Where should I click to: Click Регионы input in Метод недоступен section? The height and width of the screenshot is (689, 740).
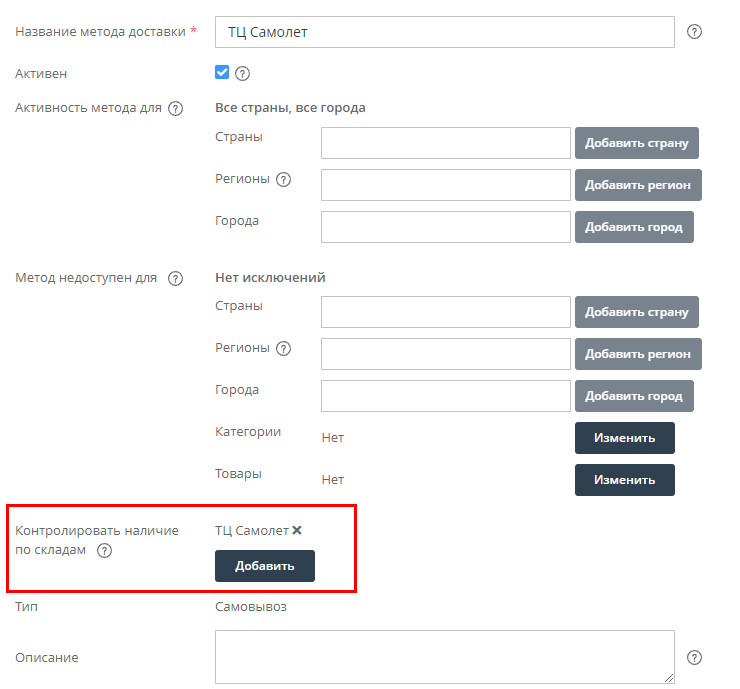tap(445, 354)
